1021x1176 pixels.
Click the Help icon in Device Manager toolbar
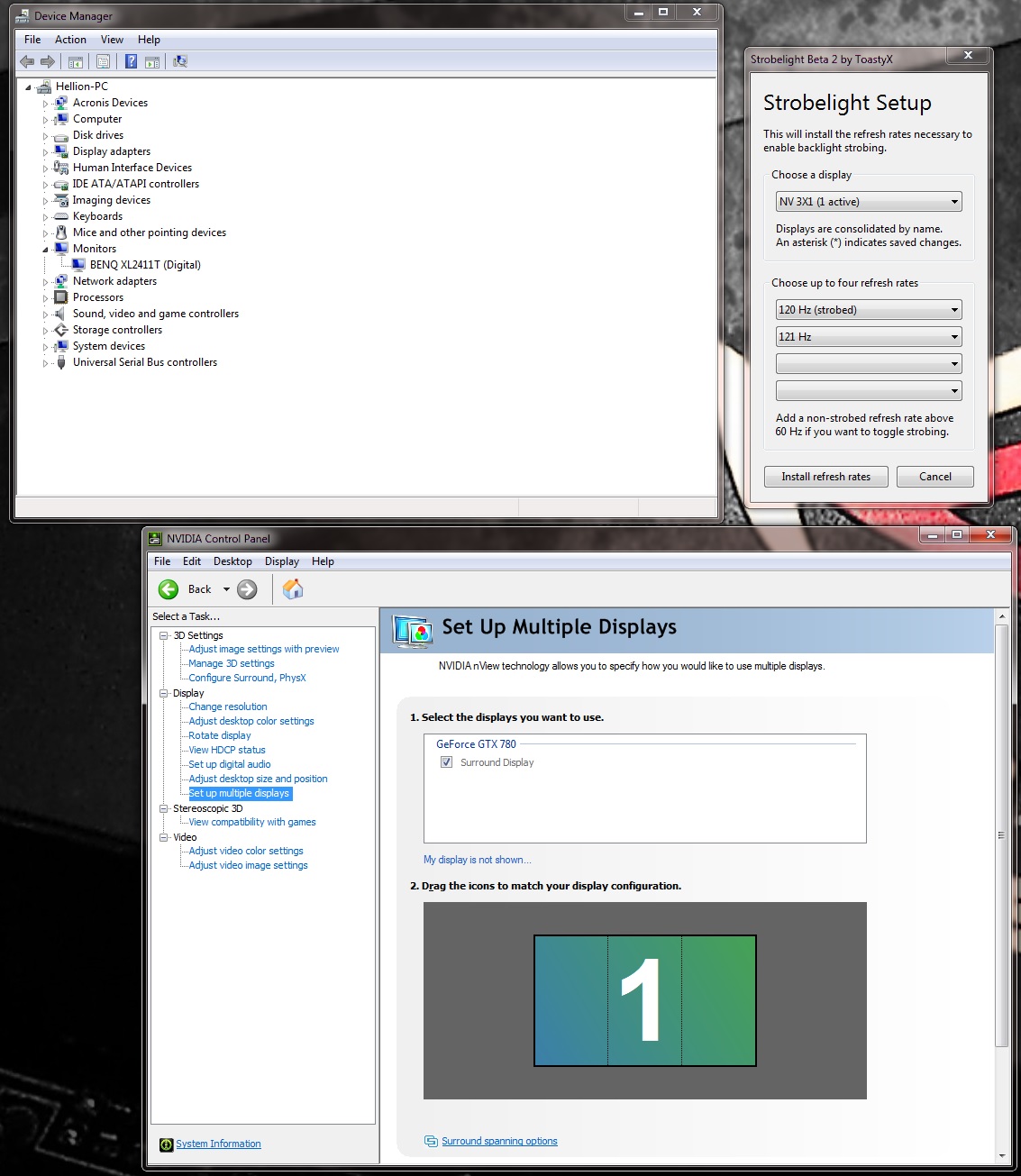point(131,61)
